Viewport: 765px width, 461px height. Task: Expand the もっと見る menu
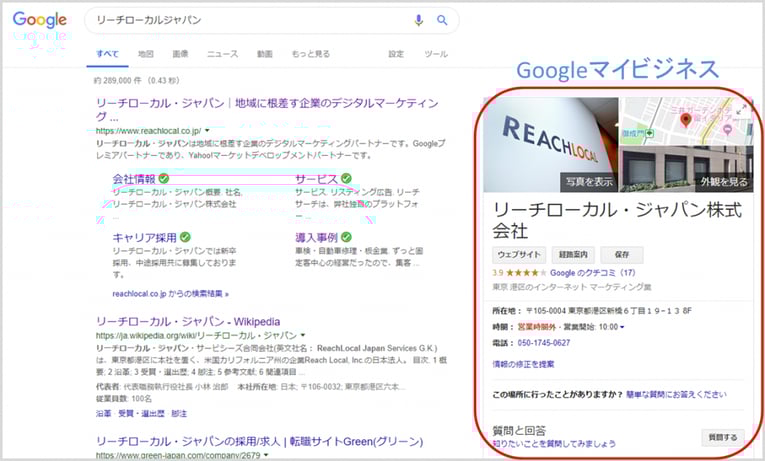point(311,54)
